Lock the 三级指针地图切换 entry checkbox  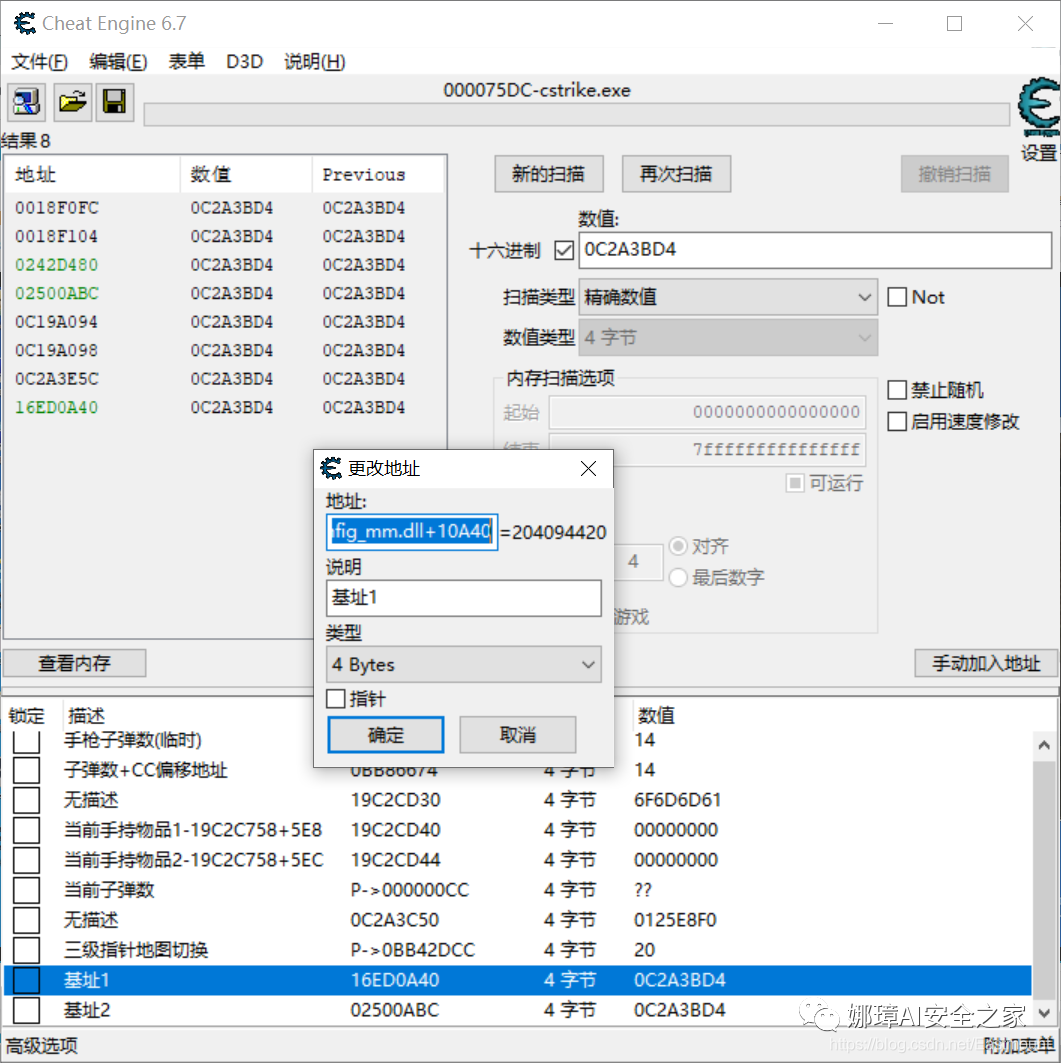26,950
